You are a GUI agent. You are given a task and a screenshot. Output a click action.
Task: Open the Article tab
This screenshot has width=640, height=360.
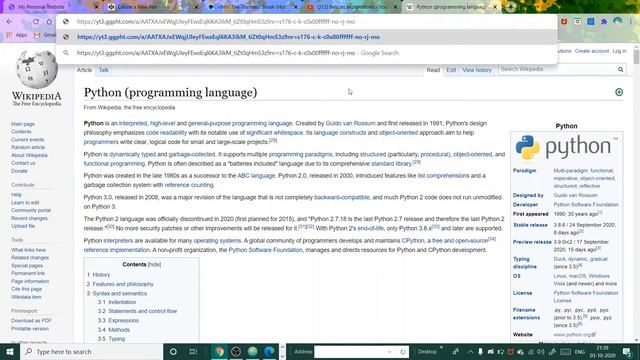pos(84,70)
